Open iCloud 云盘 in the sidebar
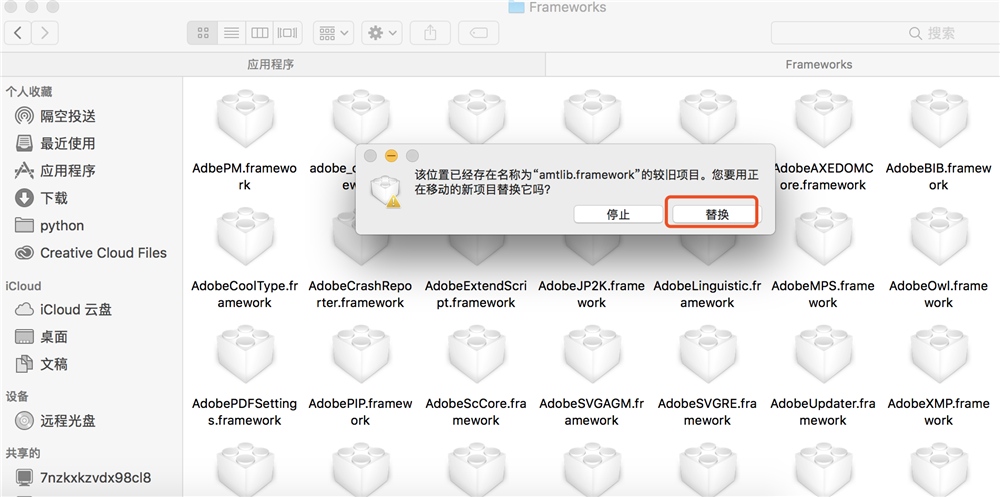The height and width of the screenshot is (497, 1000). tap(63, 310)
